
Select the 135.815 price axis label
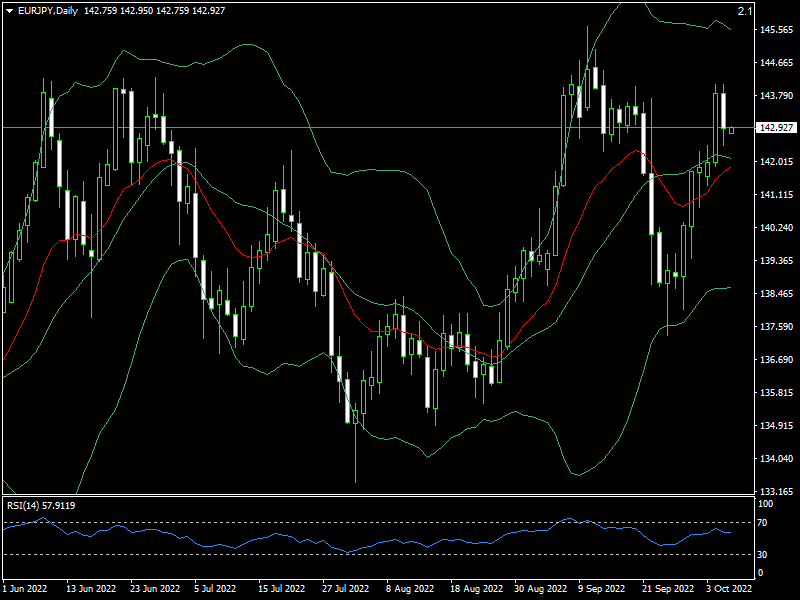click(777, 392)
